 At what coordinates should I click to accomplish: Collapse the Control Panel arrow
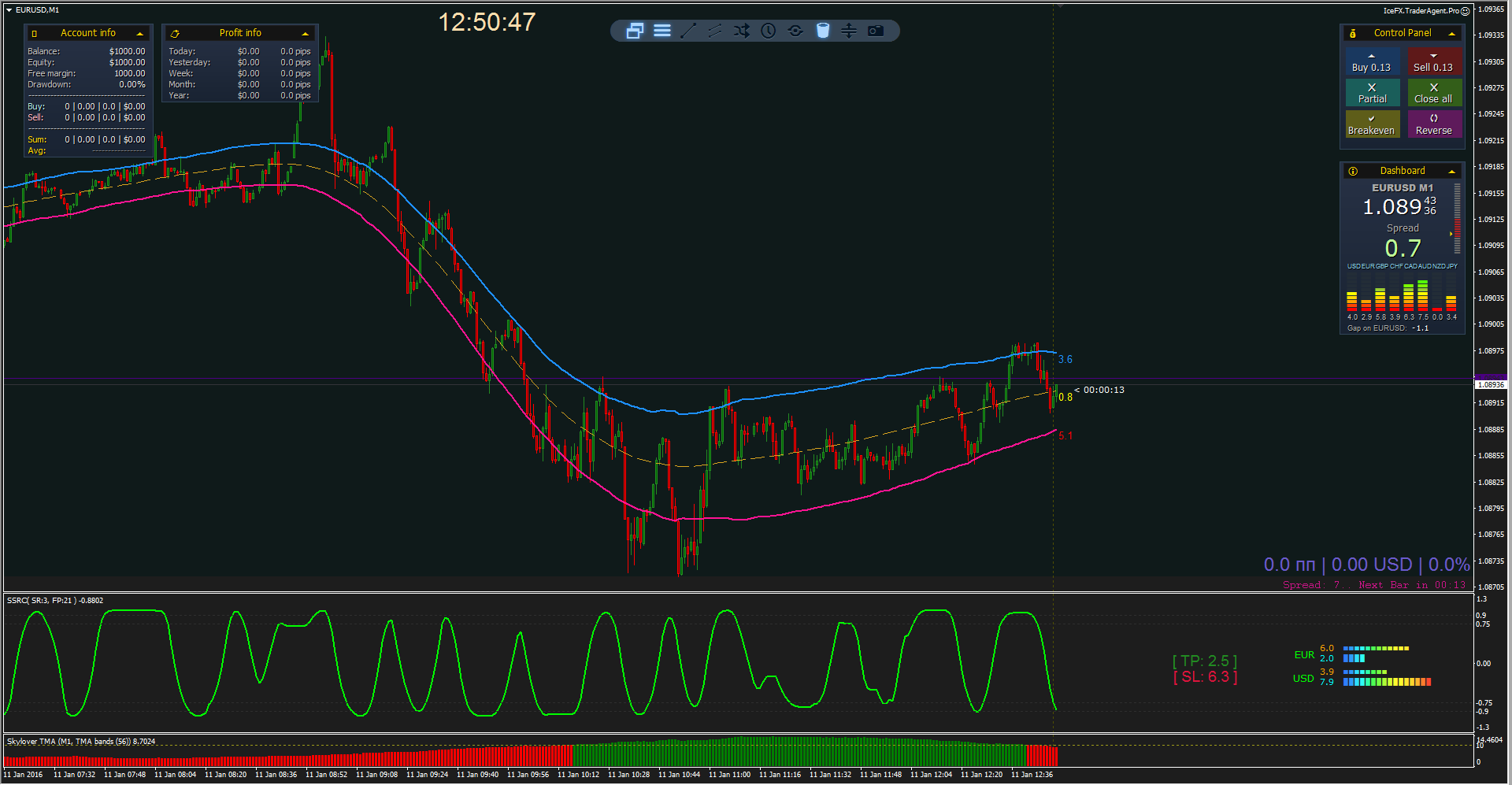coord(1452,33)
